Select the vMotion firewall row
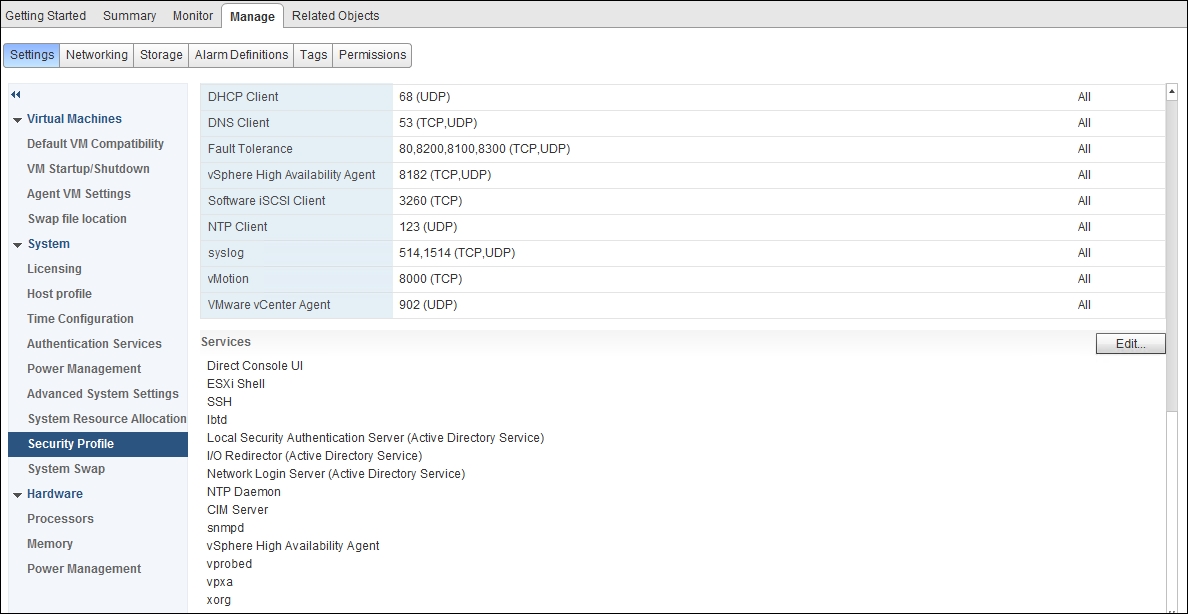 tap(683, 278)
